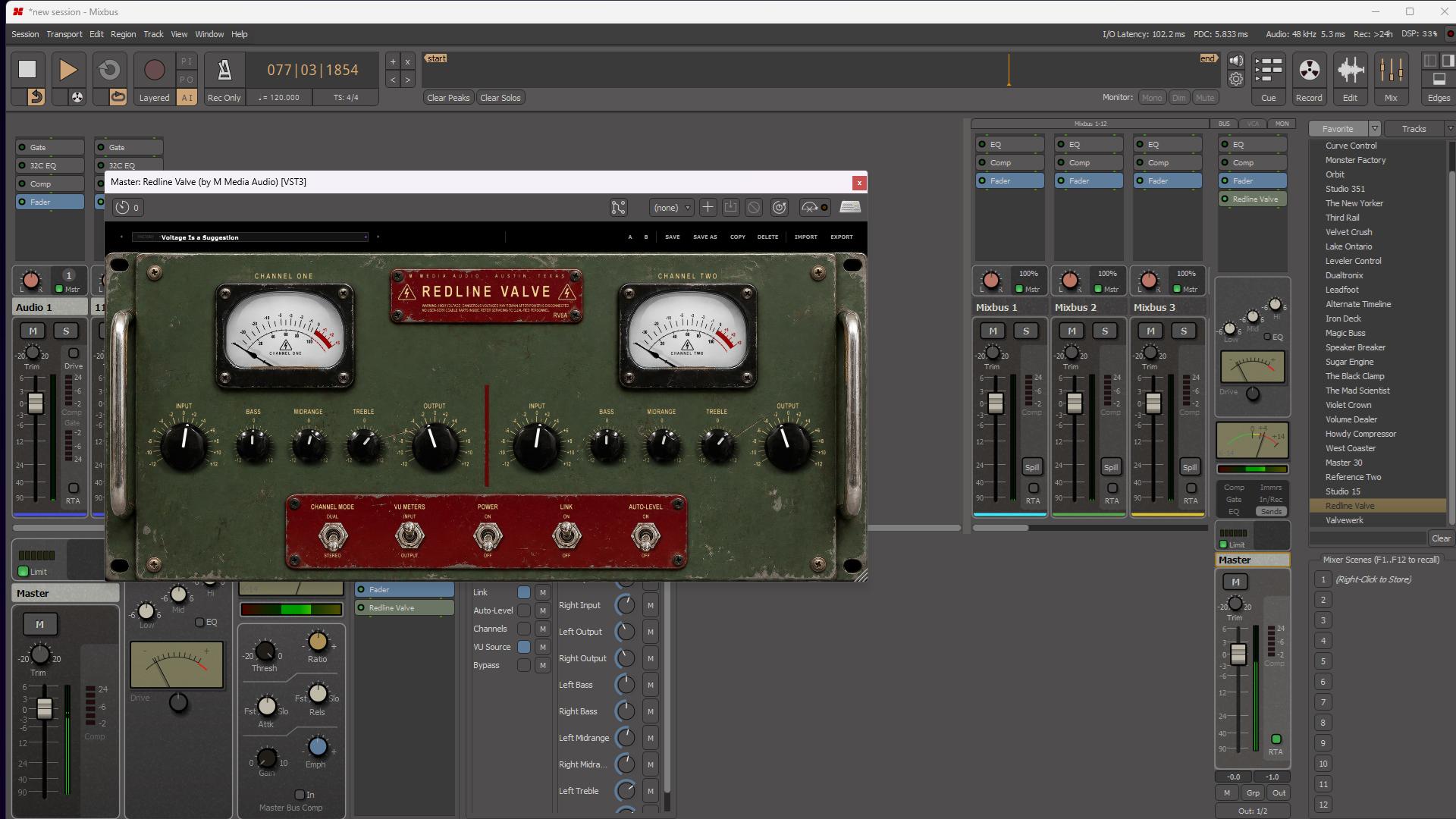The image size is (1456, 819).
Task: Toggle loop playback in transport
Action: click(x=109, y=69)
